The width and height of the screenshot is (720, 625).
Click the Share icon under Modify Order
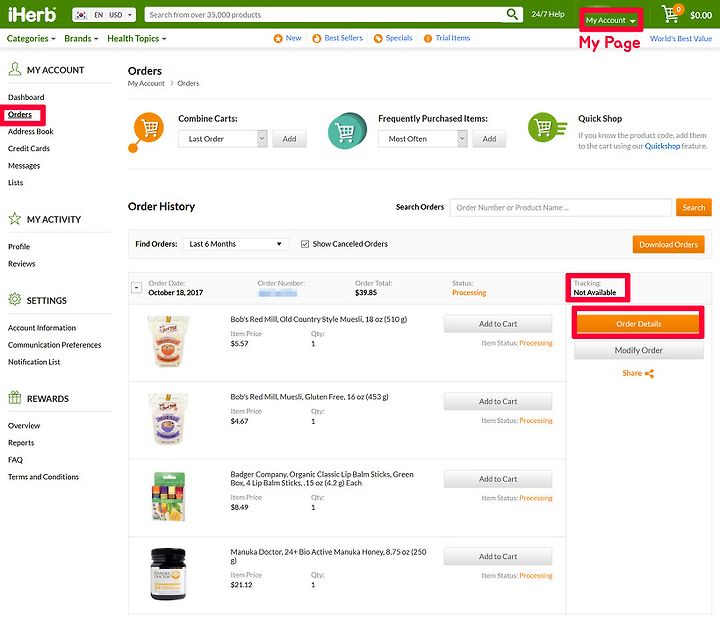point(649,373)
